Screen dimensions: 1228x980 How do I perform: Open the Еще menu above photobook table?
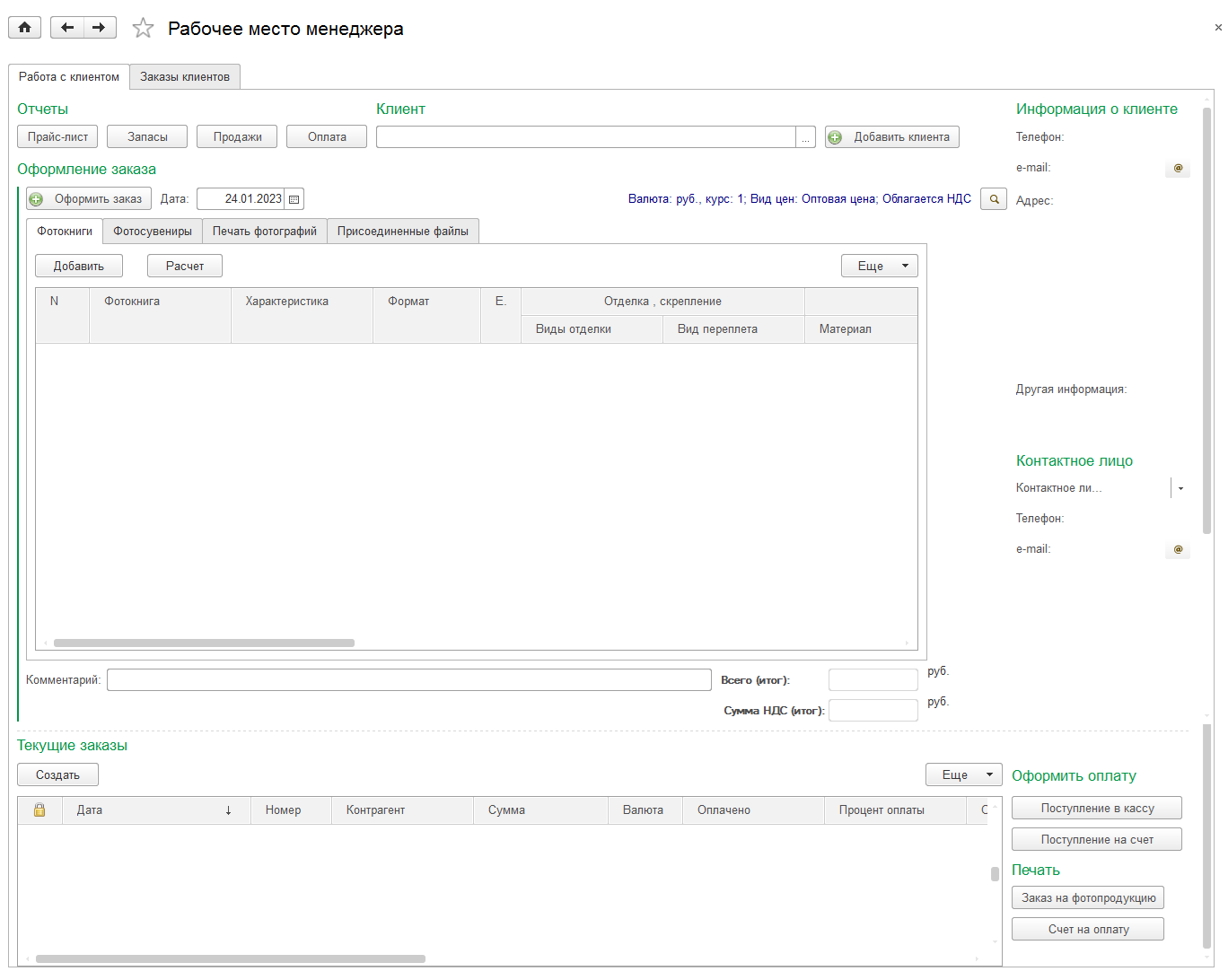pyautogui.click(x=879, y=266)
